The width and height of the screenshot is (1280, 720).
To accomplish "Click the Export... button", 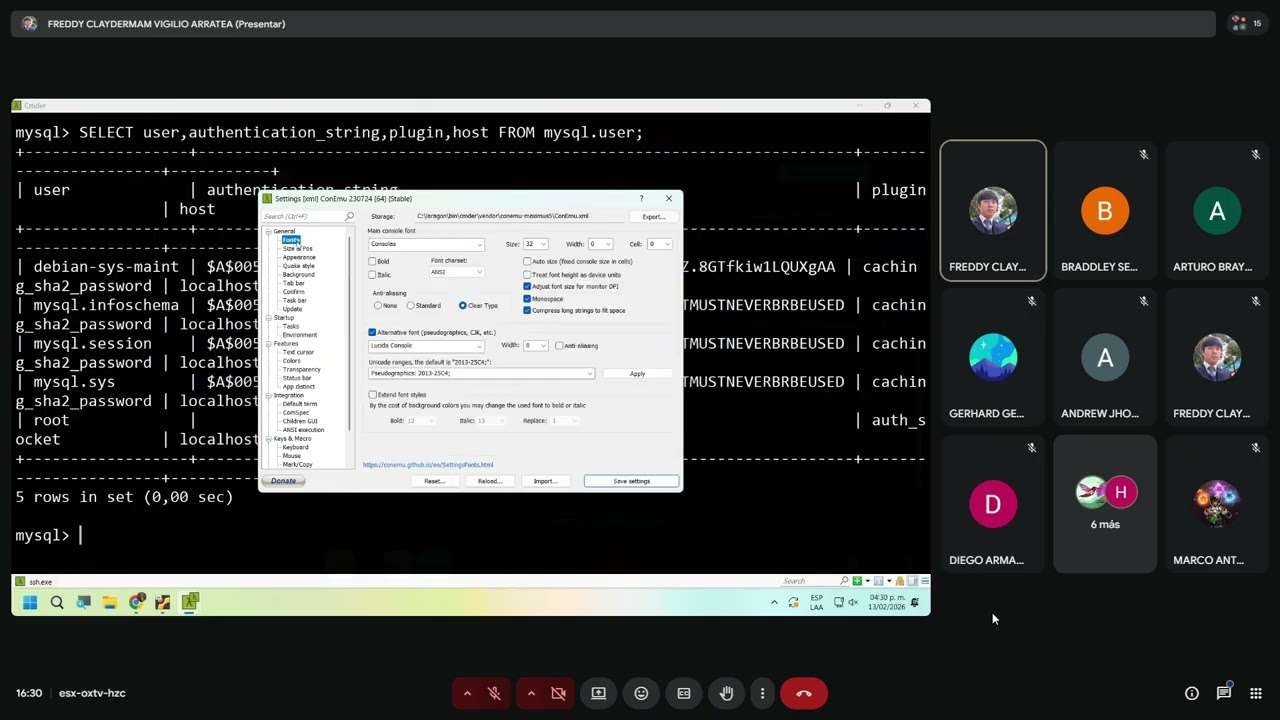I will [x=653, y=217].
